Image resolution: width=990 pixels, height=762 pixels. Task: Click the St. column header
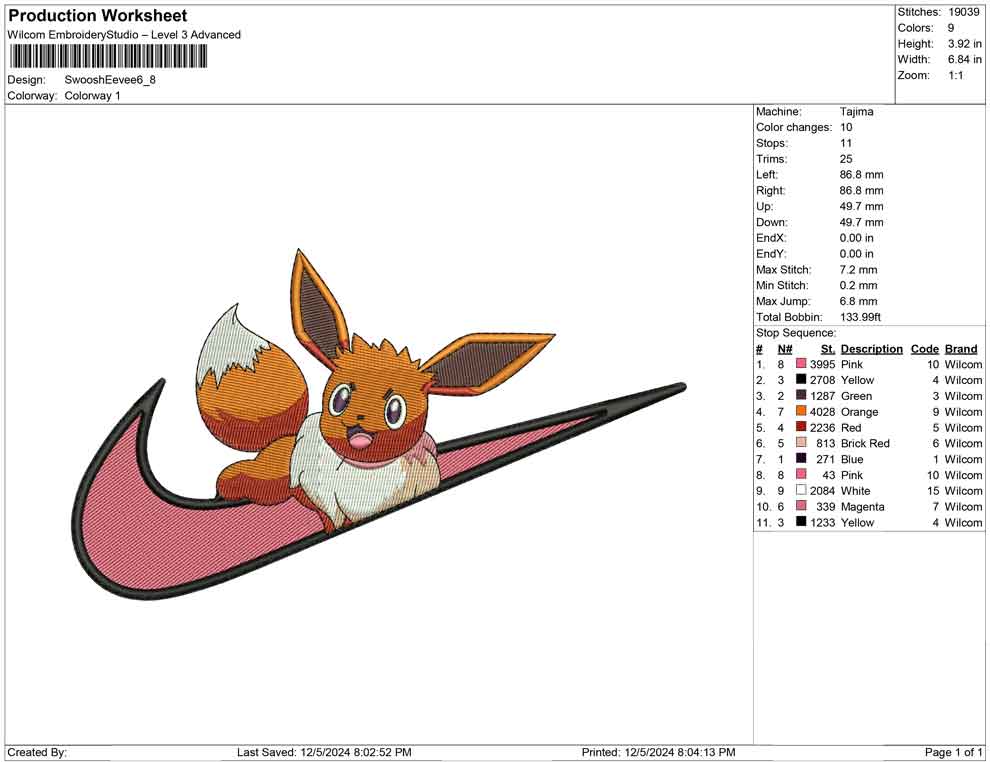click(x=827, y=349)
